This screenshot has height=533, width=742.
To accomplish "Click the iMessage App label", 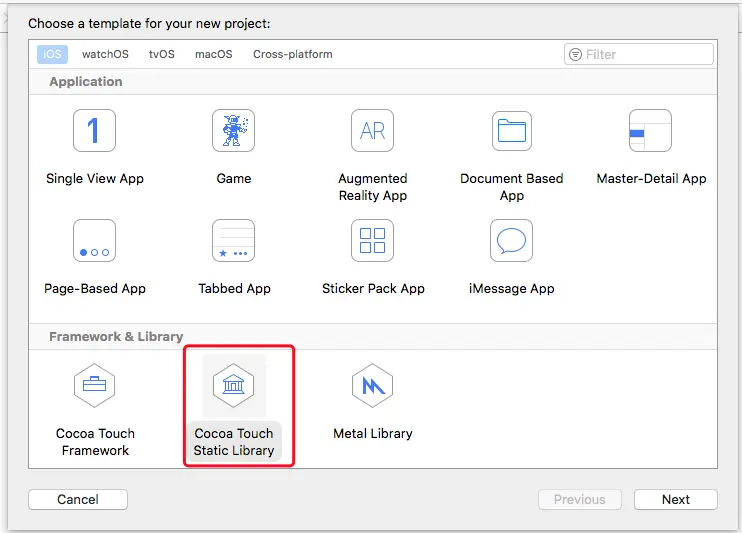I will [x=512, y=288].
